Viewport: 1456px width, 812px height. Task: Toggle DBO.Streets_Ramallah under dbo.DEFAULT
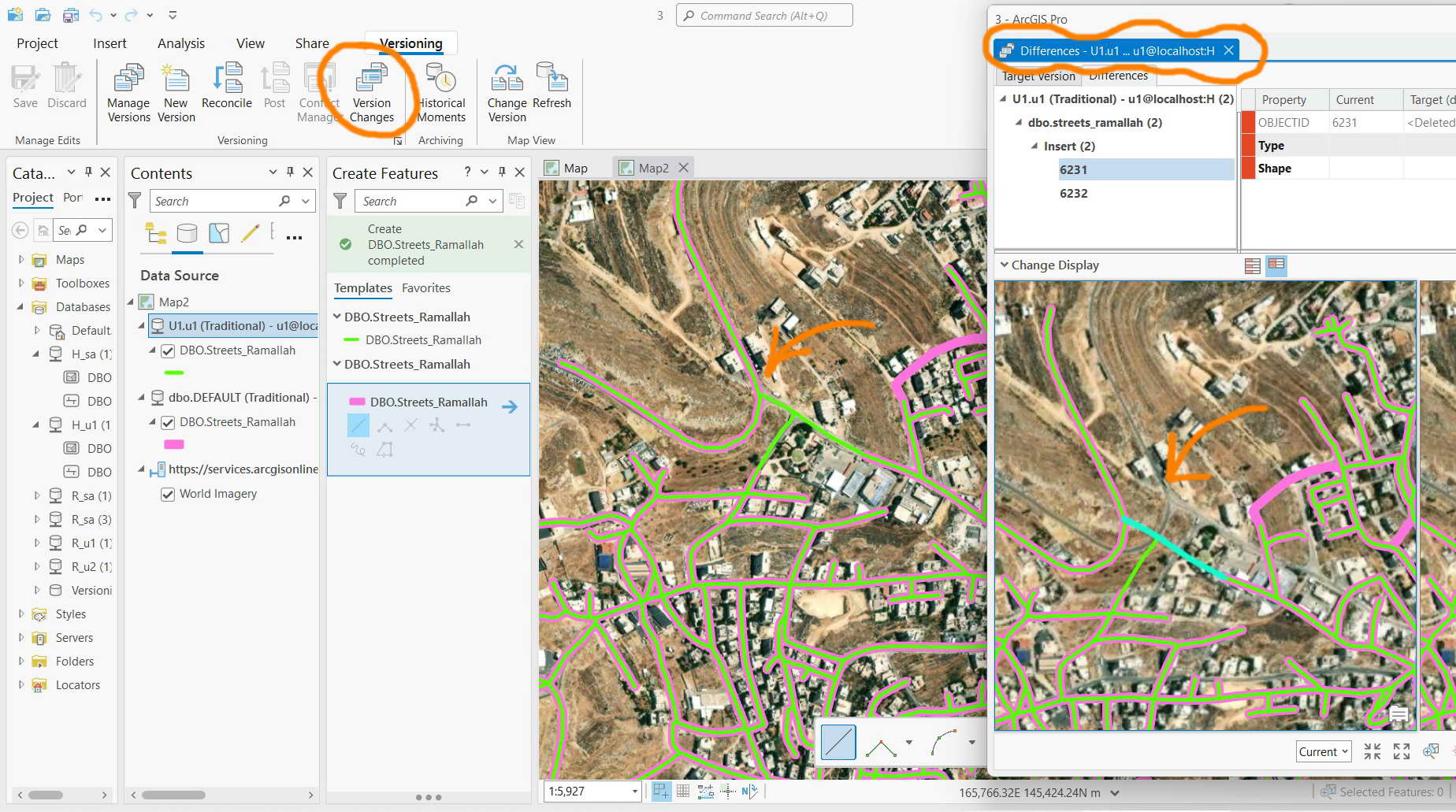[168, 423]
